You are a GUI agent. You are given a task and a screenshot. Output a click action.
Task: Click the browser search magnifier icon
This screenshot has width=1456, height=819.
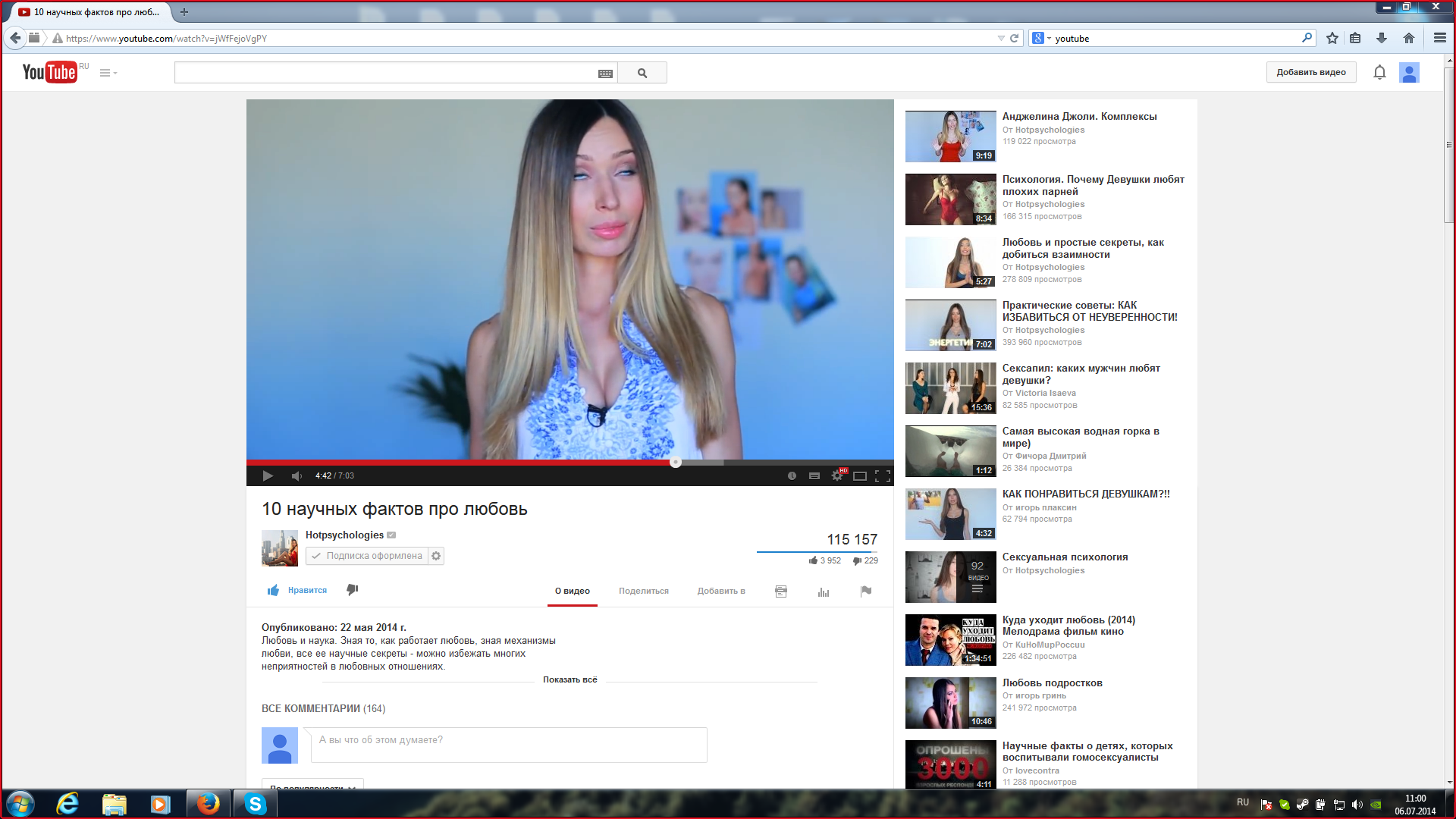tap(1307, 38)
